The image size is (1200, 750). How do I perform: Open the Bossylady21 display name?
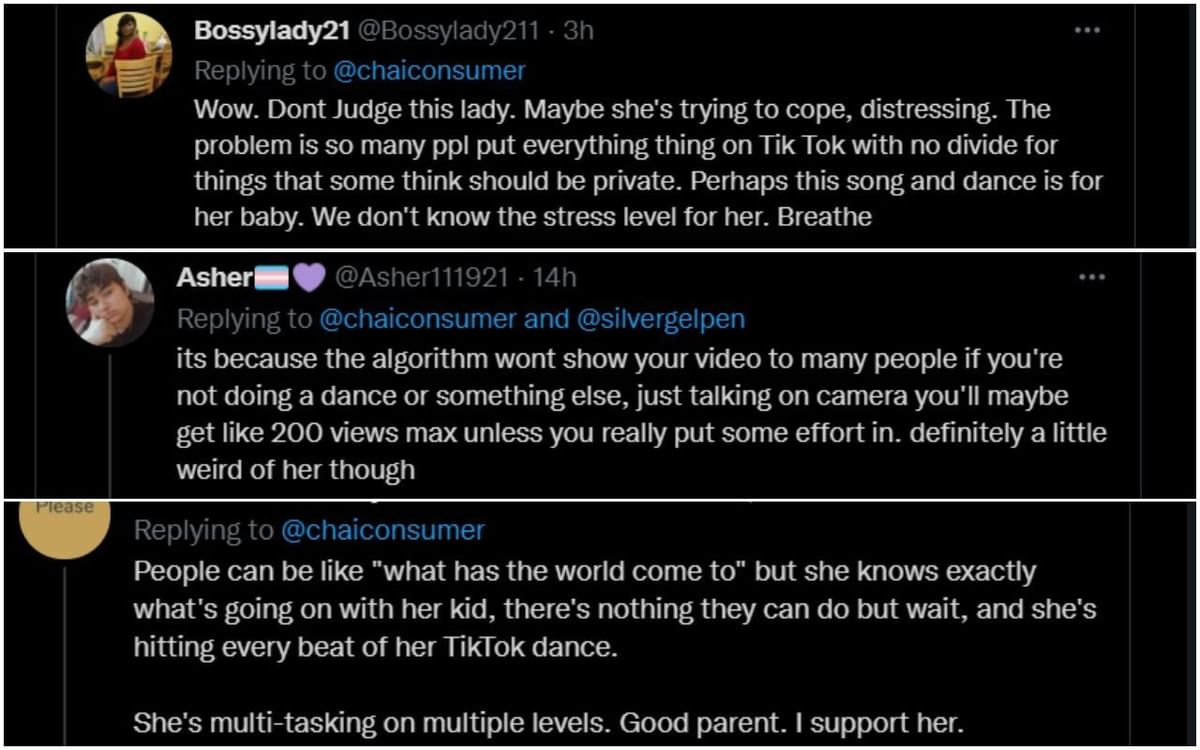click(270, 31)
